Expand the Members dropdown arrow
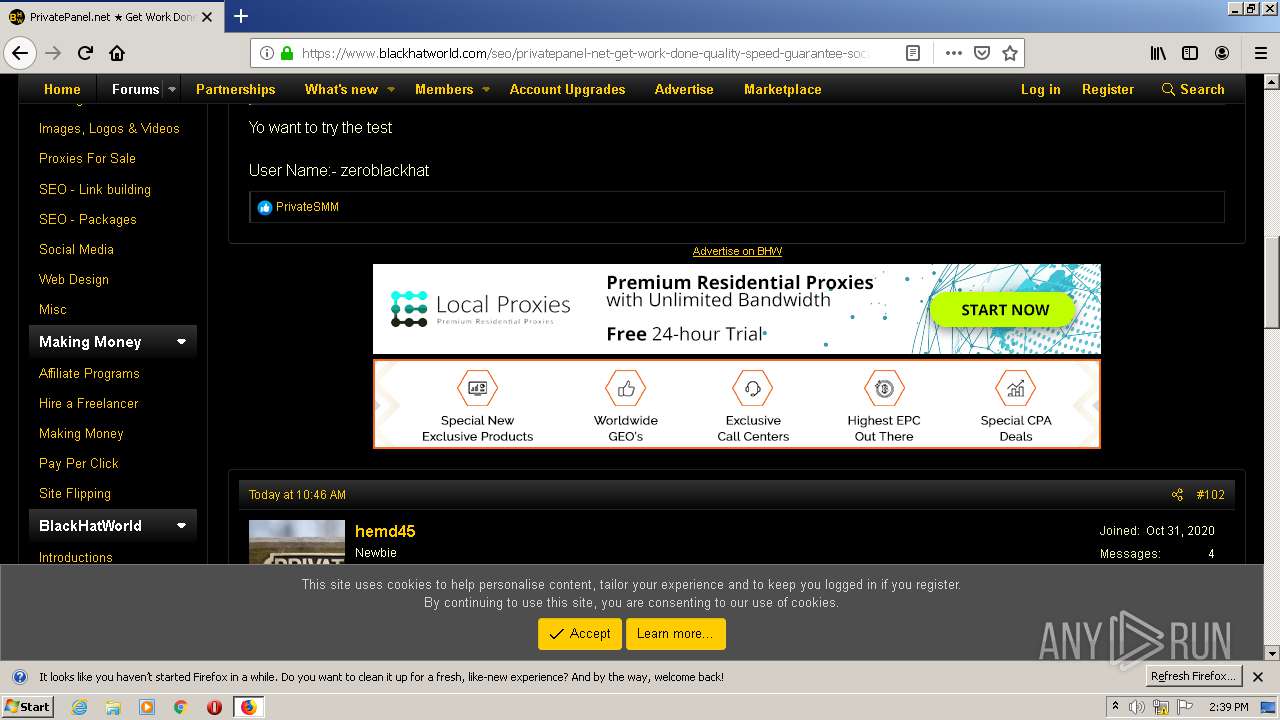 click(x=486, y=89)
